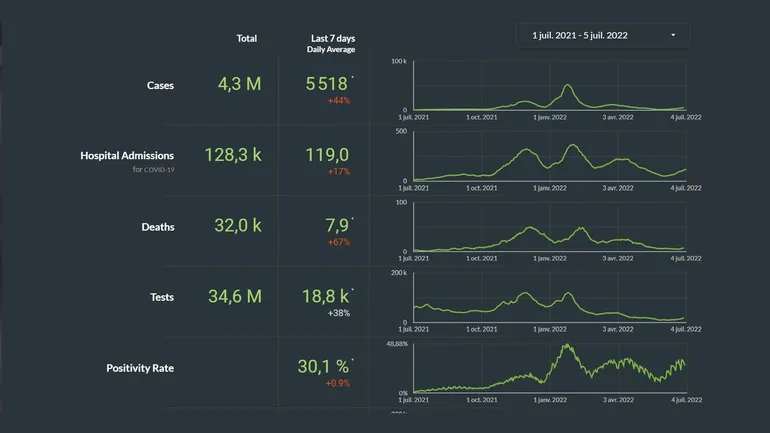
Task: Click the Tests line chart
Action: point(548,305)
